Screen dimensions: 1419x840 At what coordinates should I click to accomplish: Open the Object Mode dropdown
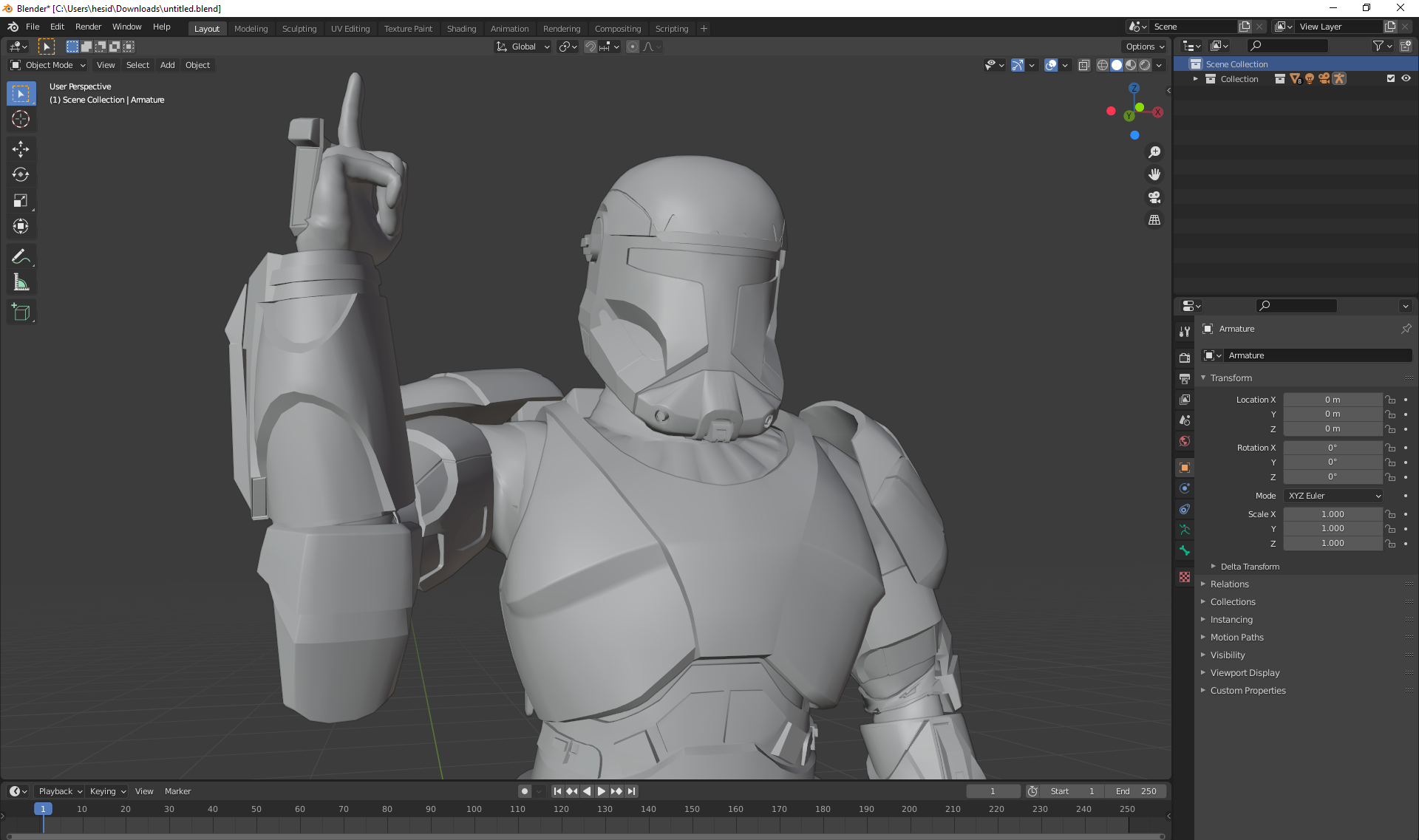[x=48, y=65]
